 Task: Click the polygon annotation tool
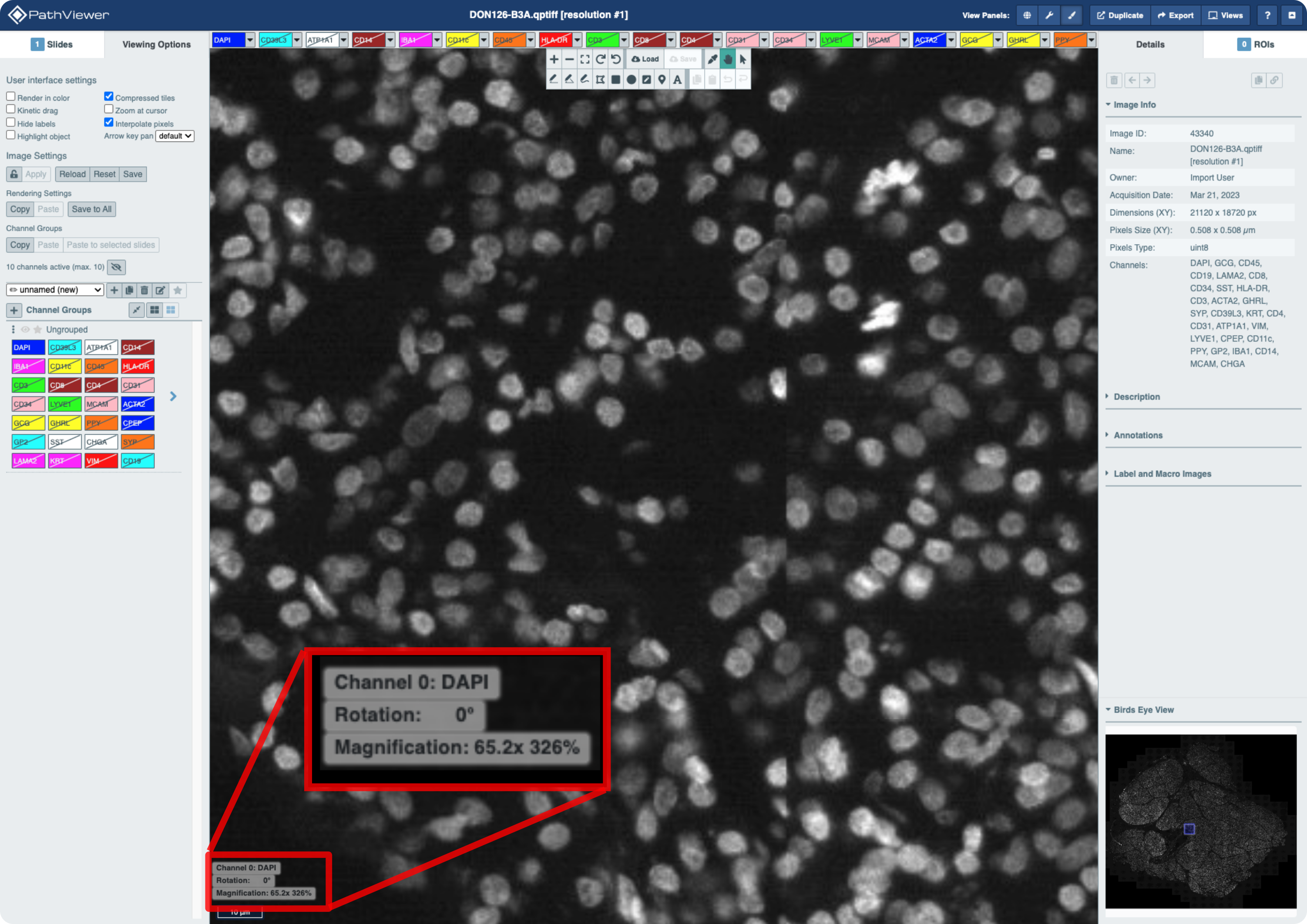tap(600, 80)
